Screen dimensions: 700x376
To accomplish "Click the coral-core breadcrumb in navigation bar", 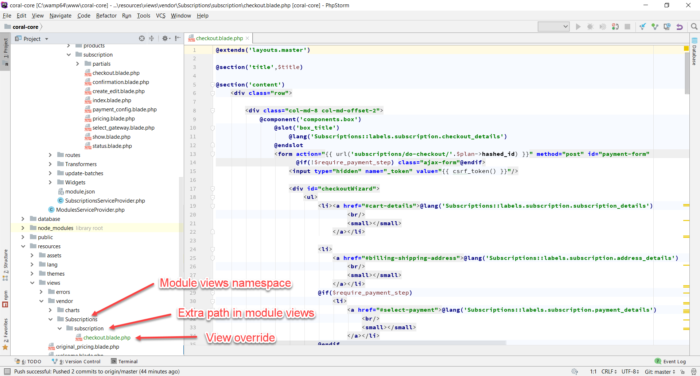I will tap(25, 27).
